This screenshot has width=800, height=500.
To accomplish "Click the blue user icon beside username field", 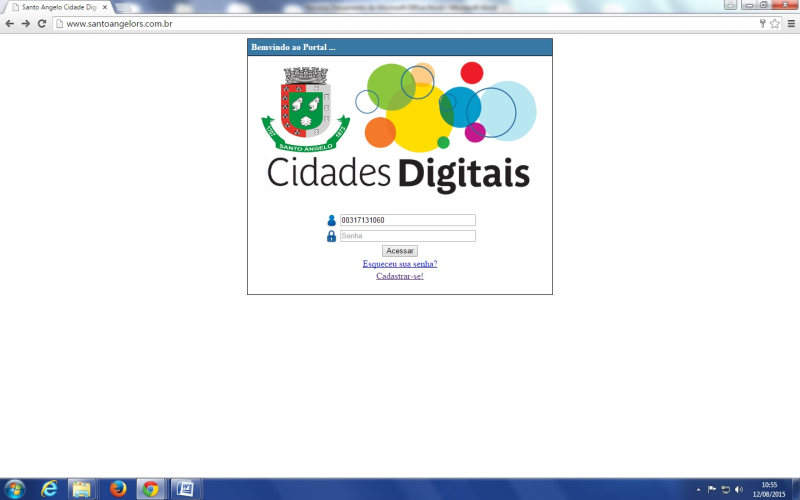I will pyautogui.click(x=331, y=220).
